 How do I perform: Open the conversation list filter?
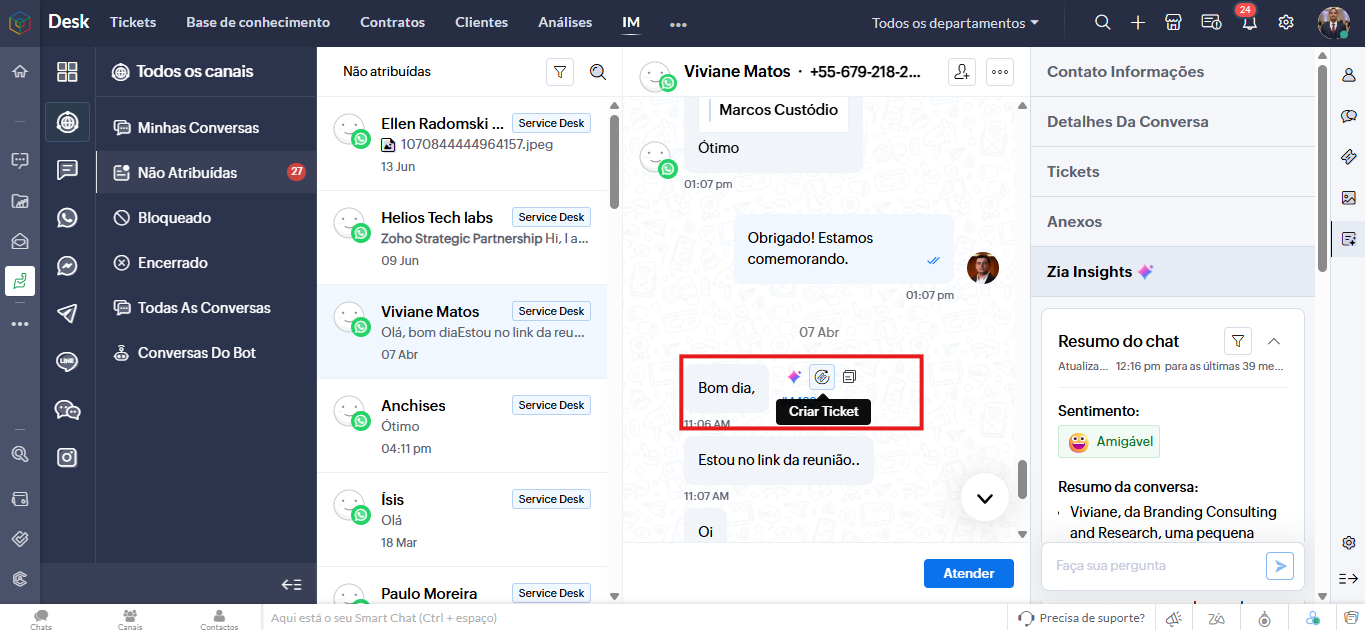pyautogui.click(x=560, y=72)
